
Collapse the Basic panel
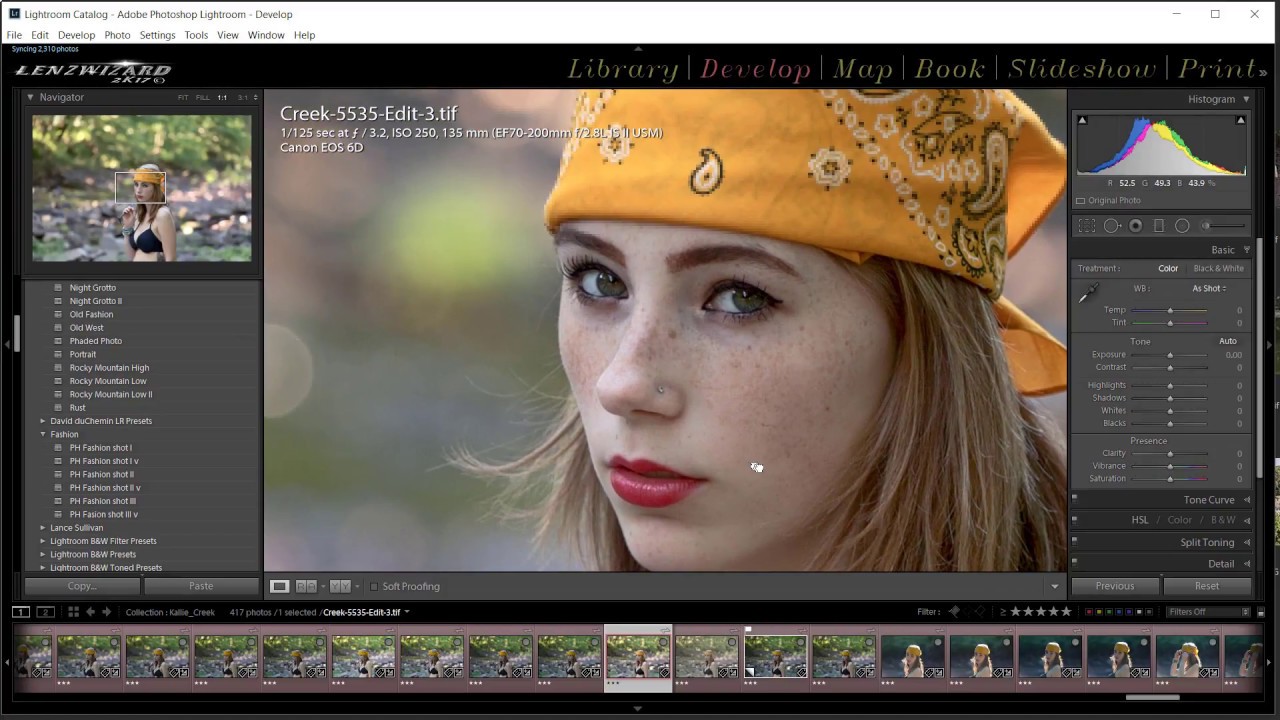tap(1246, 250)
